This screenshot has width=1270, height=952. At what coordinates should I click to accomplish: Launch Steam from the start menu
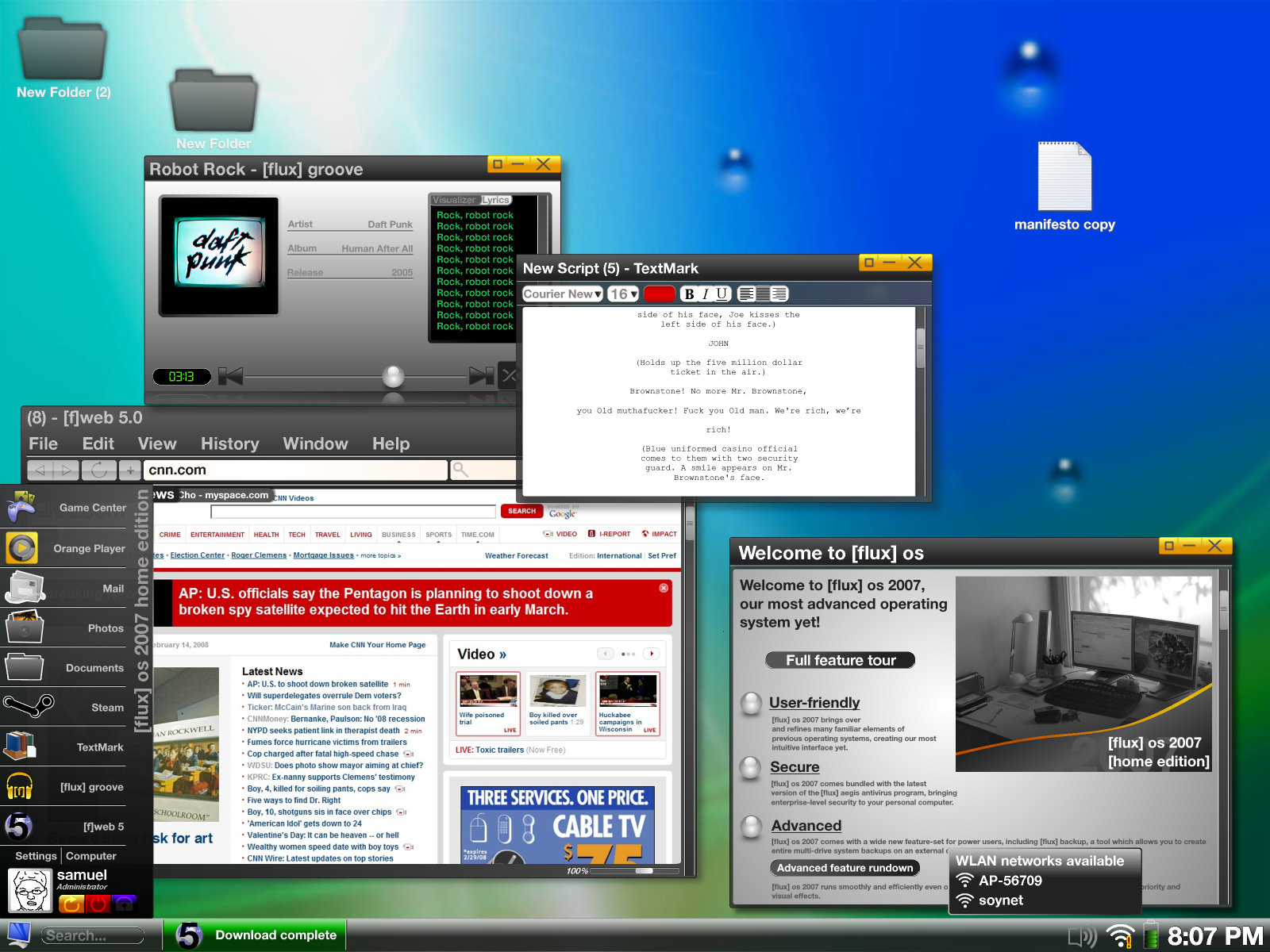point(64,707)
